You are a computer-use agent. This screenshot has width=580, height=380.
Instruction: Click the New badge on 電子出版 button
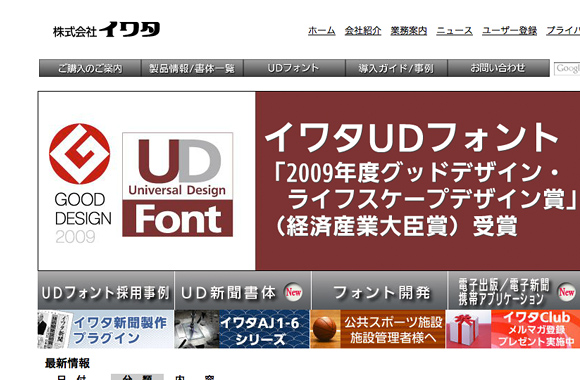(567, 292)
